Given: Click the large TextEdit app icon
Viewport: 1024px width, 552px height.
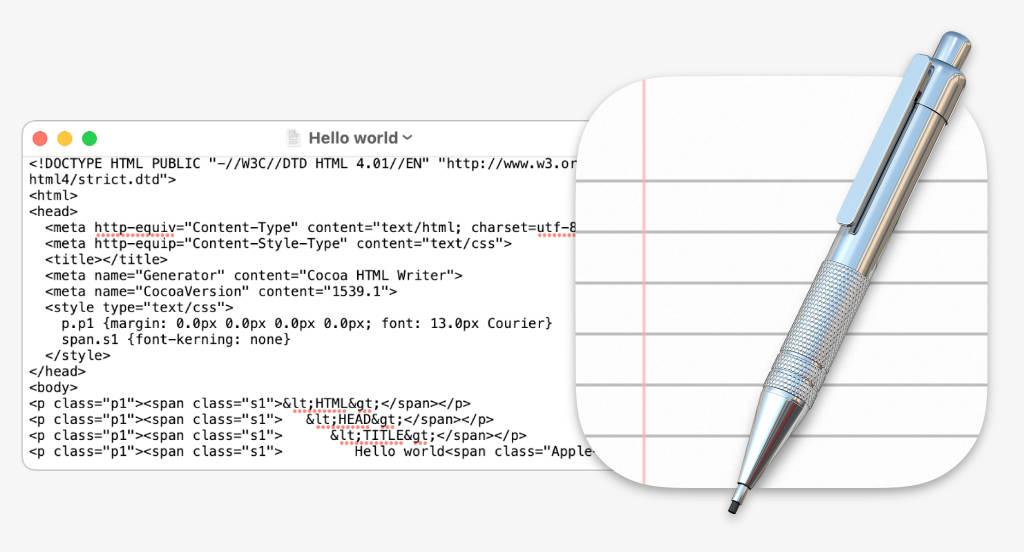Looking at the screenshot, I should tap(782, 282).
